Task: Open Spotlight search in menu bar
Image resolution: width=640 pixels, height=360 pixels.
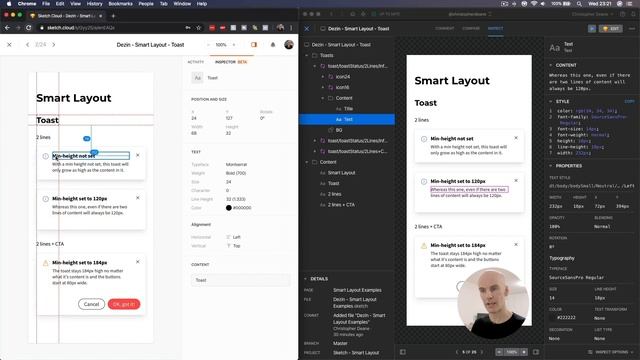Action: (579, 4)
